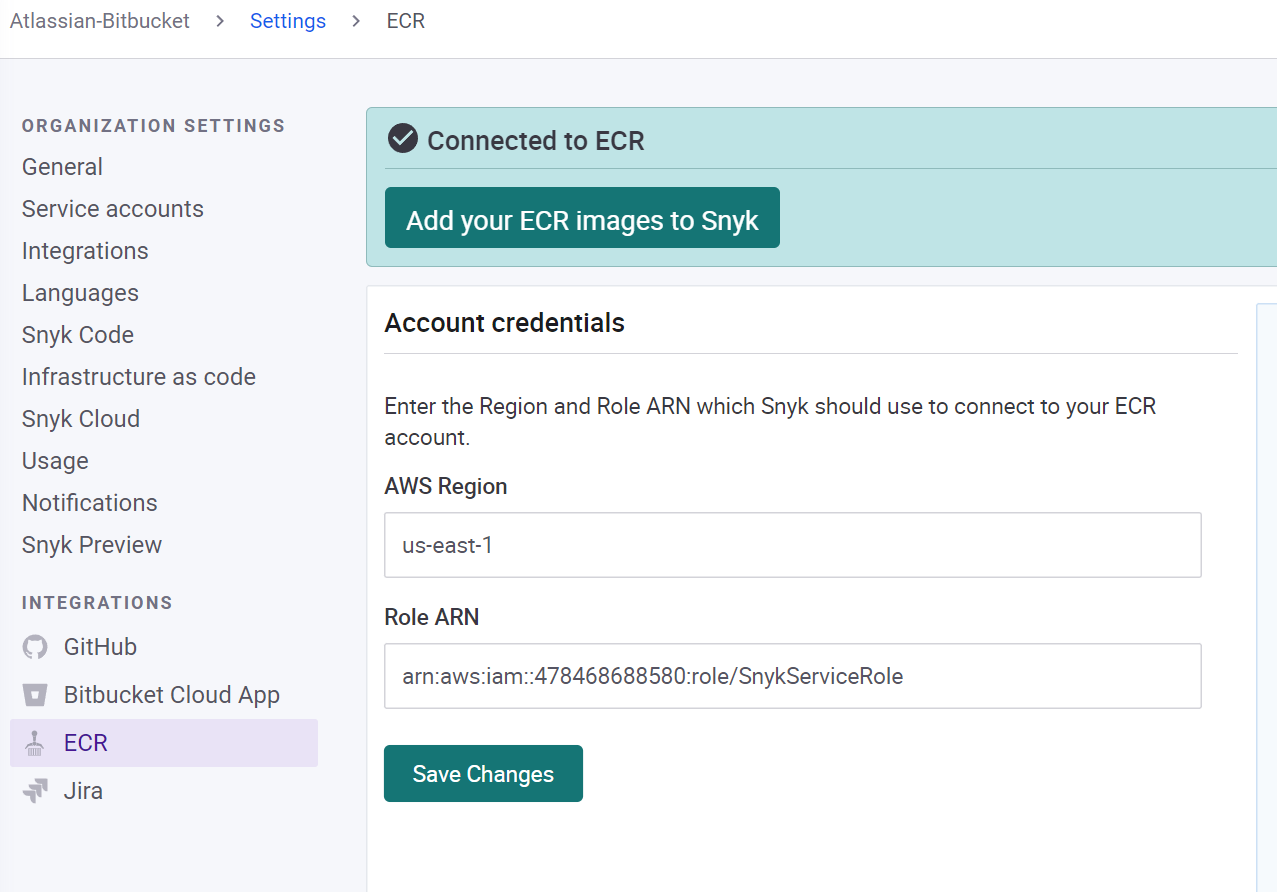Open General organization settings
This screenshot has width=1277, height=892.
(x=62, y=167)
